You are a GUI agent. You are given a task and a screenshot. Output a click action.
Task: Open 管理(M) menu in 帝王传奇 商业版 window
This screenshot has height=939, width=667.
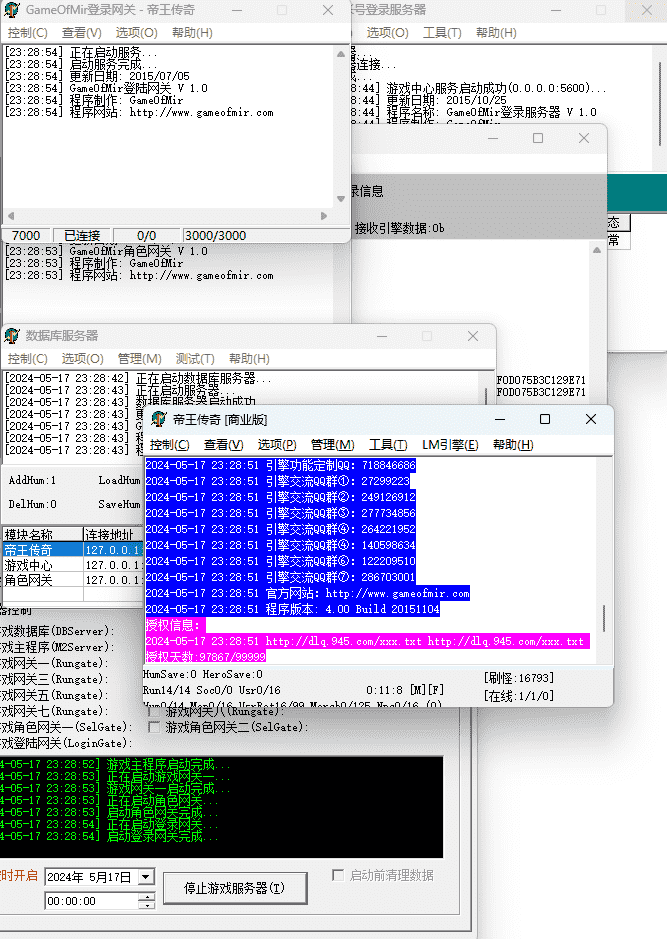click(332, 445)
